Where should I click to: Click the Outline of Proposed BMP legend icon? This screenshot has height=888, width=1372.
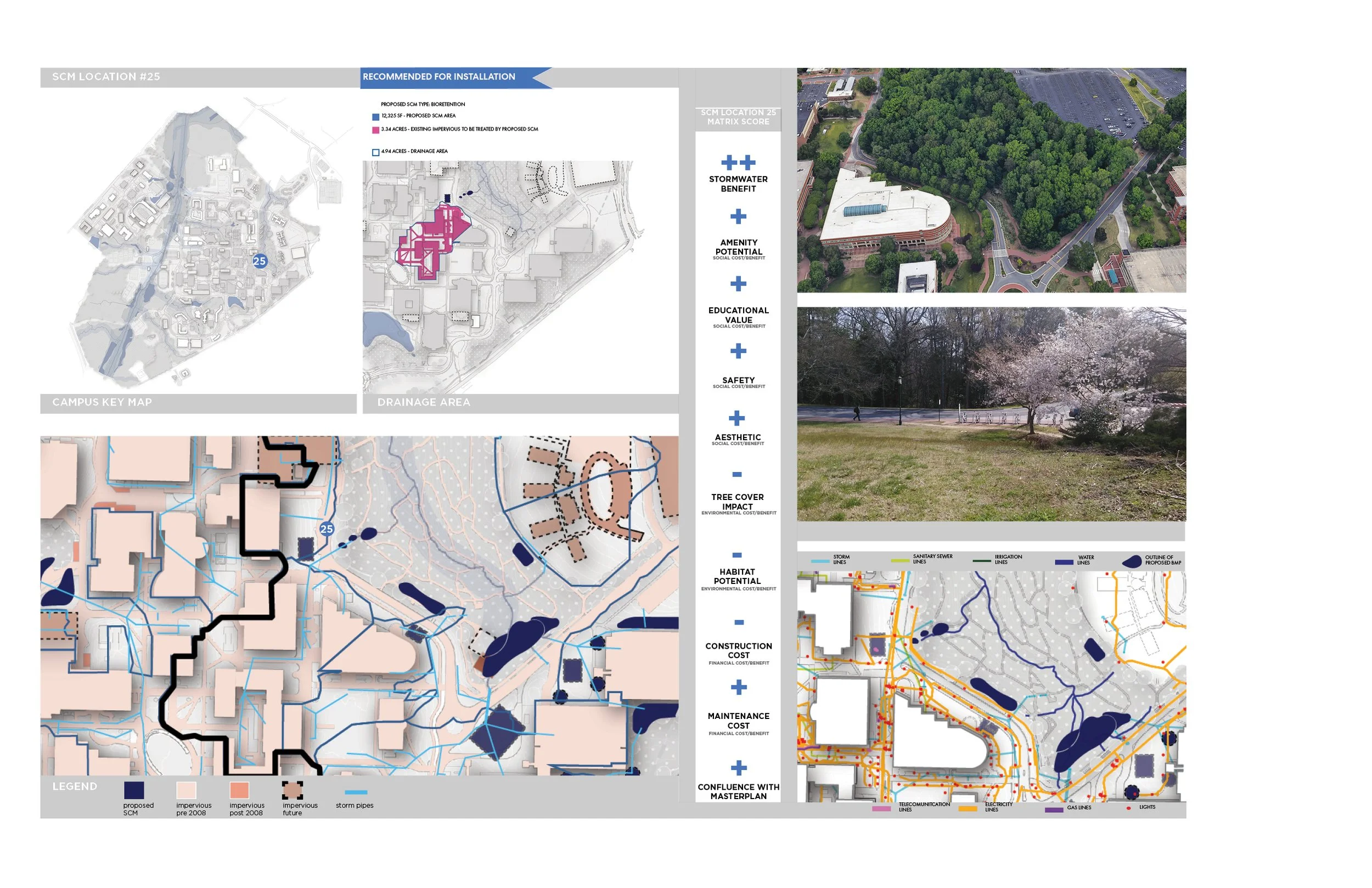click(1132, 561)
